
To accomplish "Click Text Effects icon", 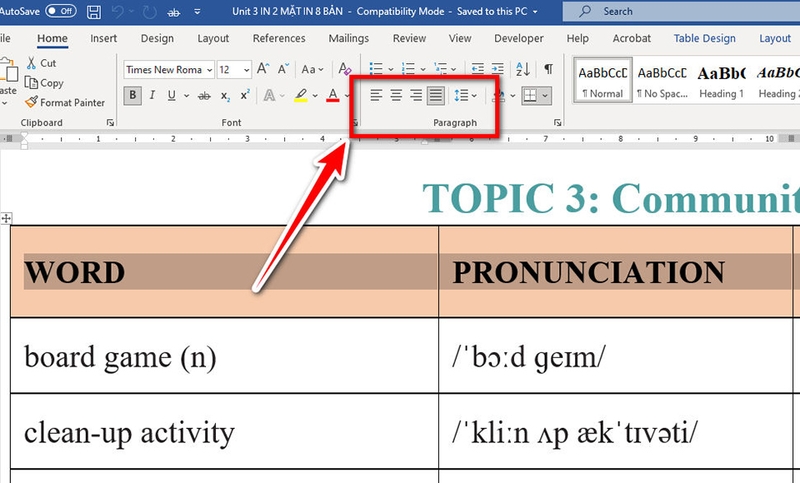I will [x=269, y=95].
